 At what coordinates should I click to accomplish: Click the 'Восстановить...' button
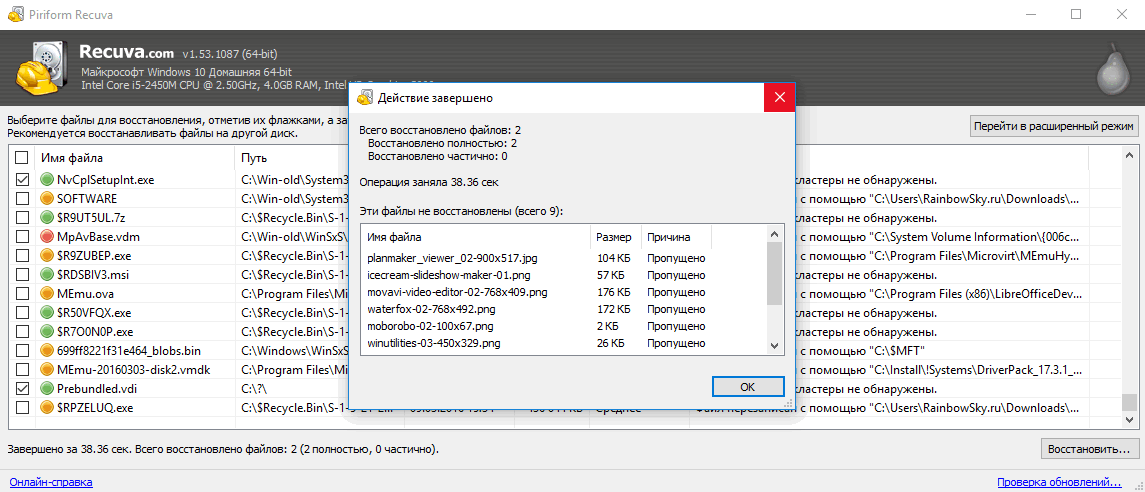click(x=1089, y=447)
